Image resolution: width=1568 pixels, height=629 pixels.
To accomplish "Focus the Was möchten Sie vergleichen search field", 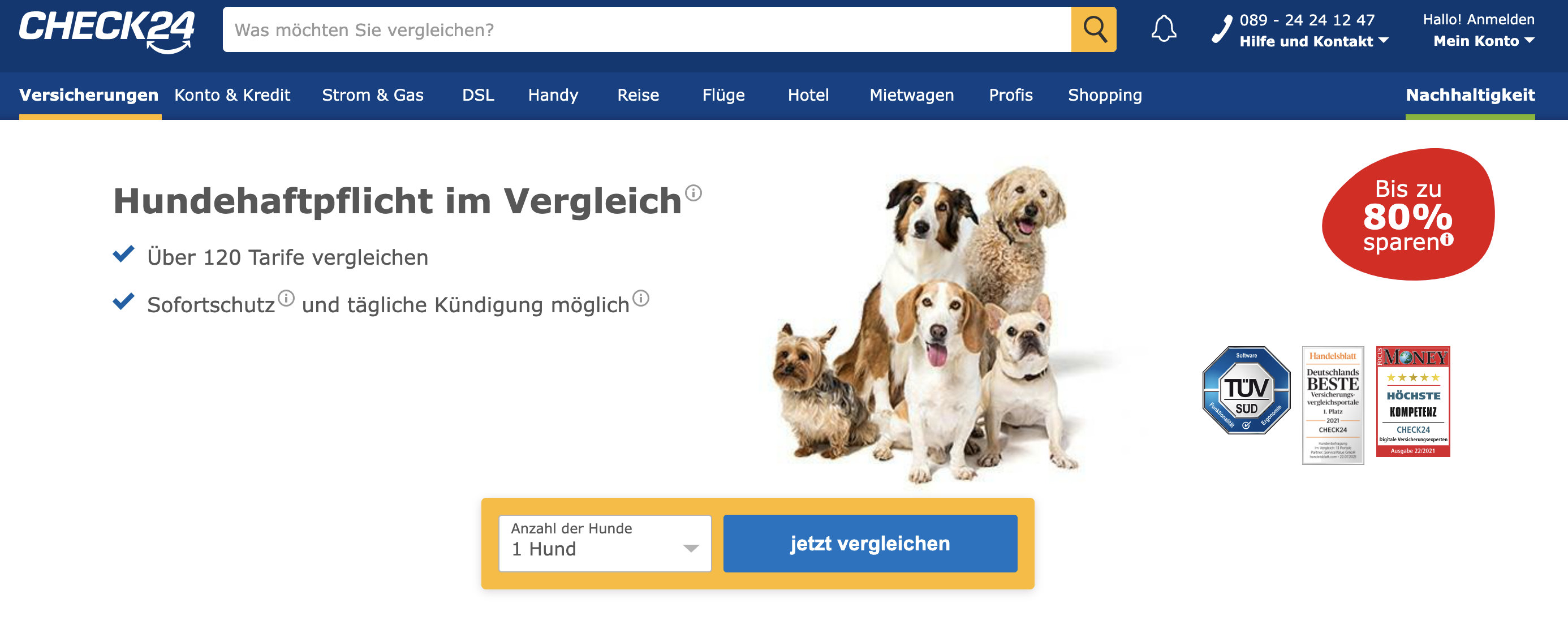I will tap(647, 29).
